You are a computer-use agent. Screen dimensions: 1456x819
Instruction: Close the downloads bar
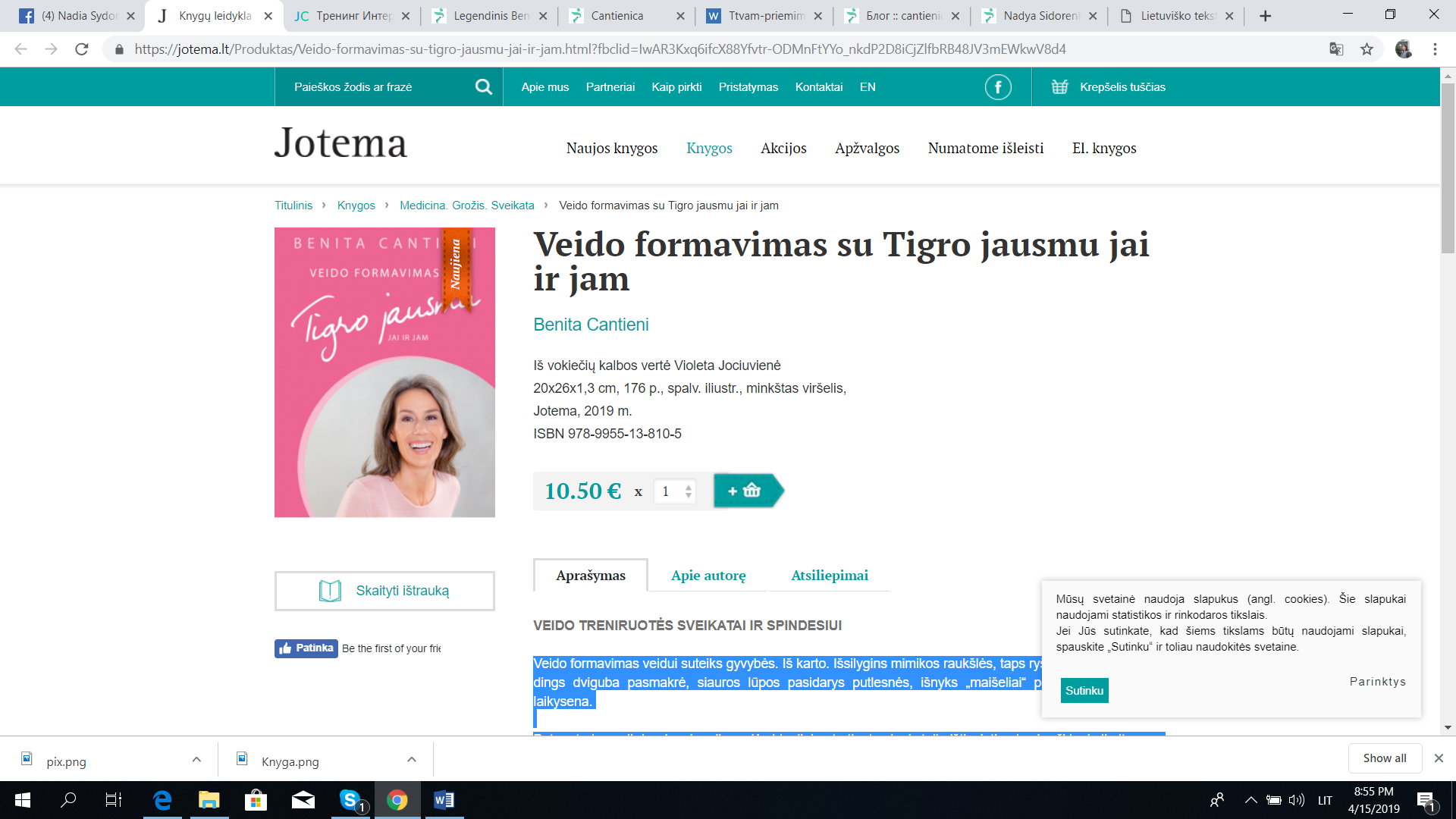tap(1439, 758)
